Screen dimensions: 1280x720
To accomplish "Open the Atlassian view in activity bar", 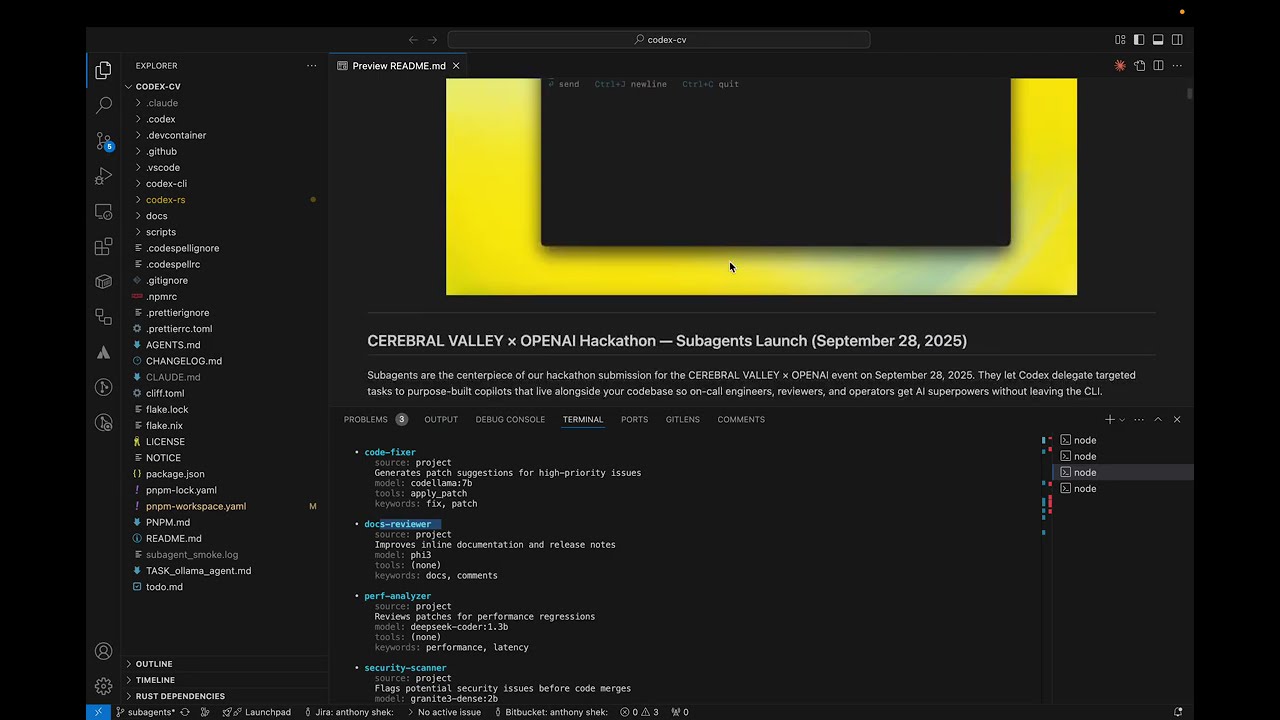I will tap(103, 352).
